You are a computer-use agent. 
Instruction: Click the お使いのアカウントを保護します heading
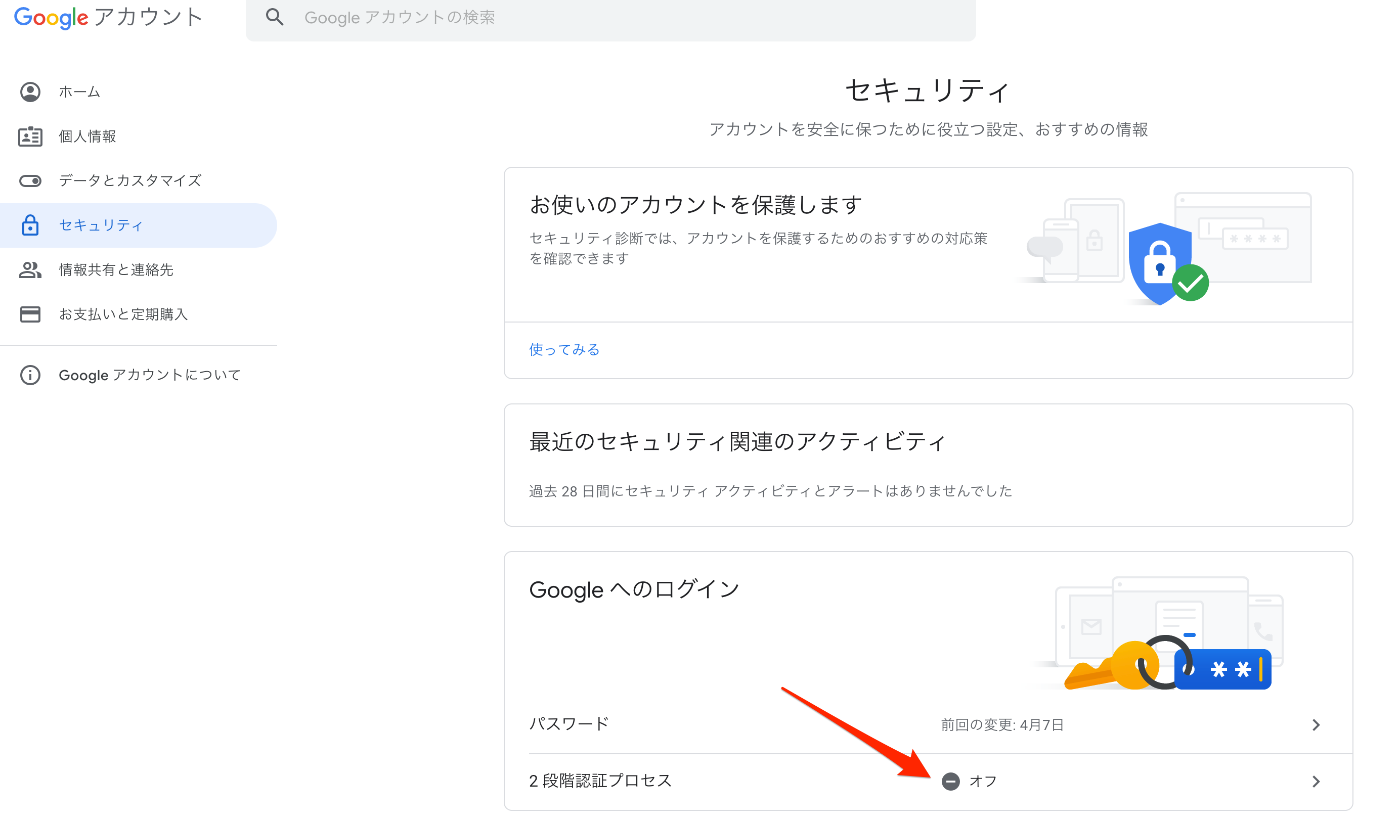click(695, 205)
